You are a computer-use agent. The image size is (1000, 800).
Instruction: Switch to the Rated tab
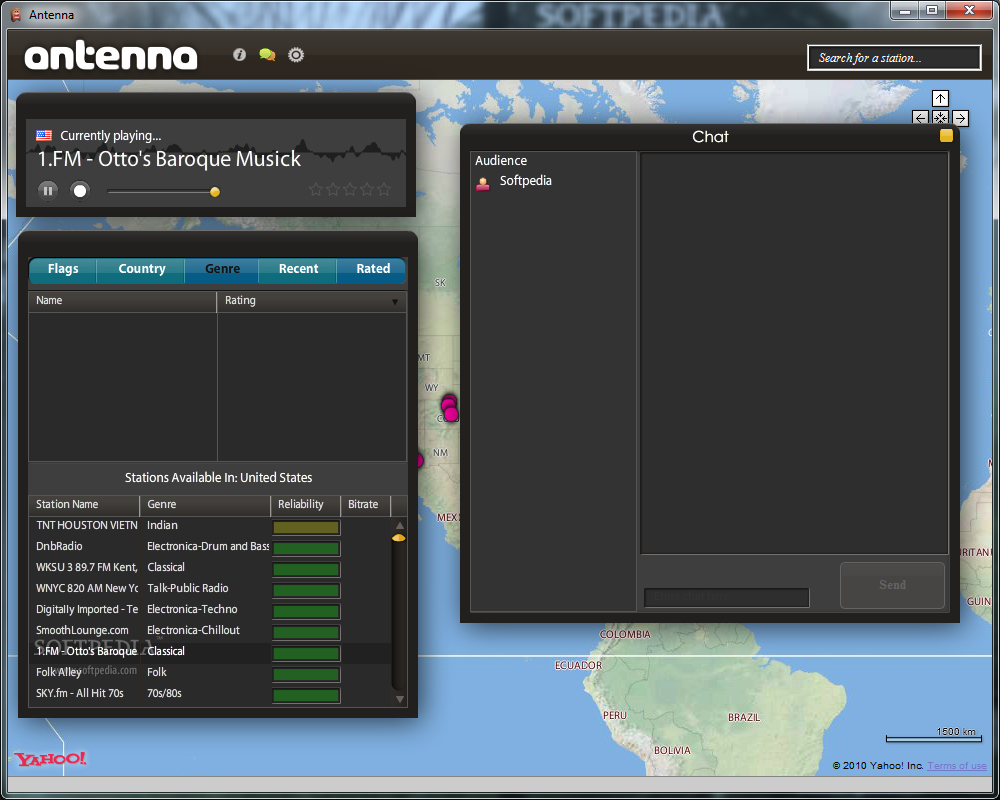[x=372, y=269]
